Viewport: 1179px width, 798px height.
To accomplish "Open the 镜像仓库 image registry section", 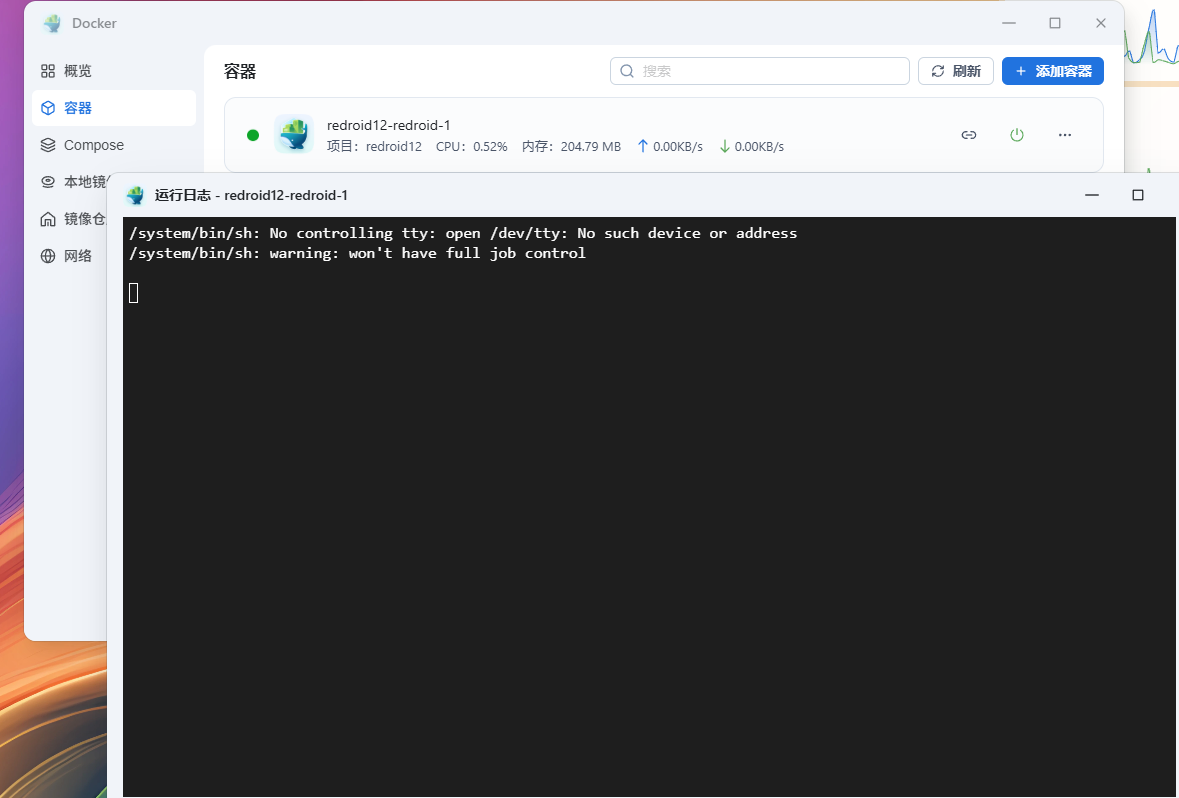I will [72, 219].
